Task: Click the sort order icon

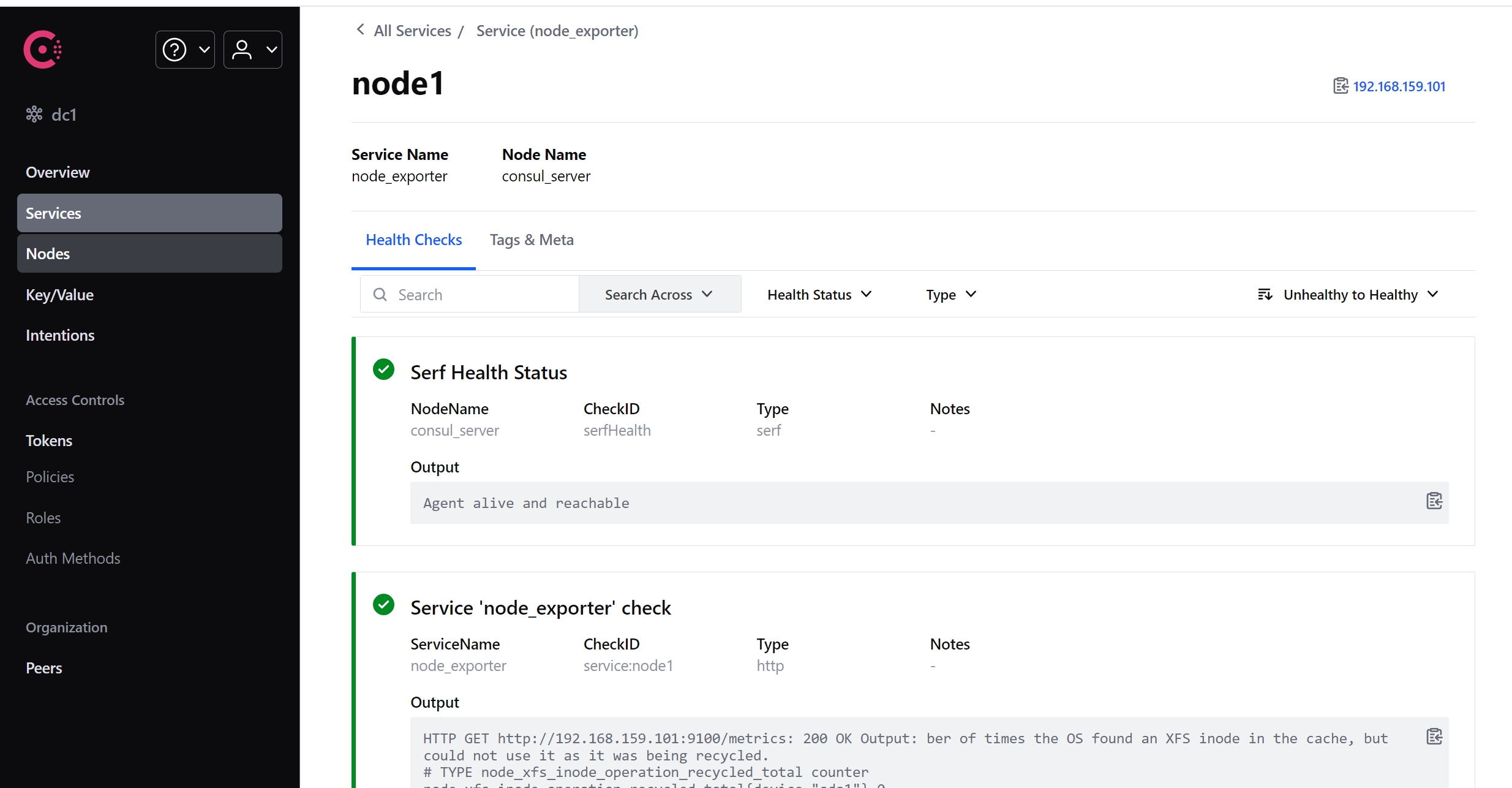Action: click(x=1265, y=295)
